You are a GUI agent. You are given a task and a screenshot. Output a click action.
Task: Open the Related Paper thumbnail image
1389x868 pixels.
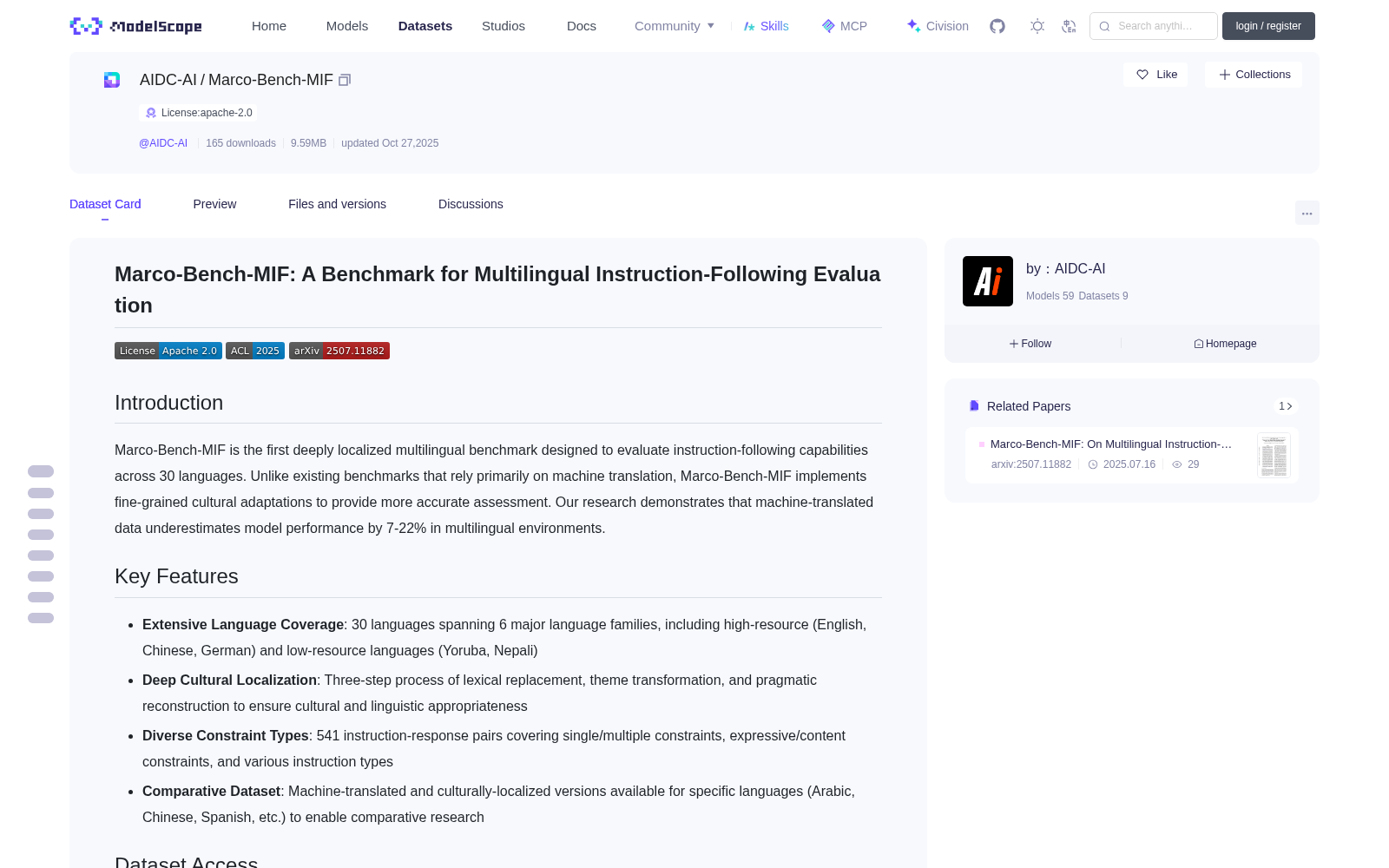point(1274,456)
